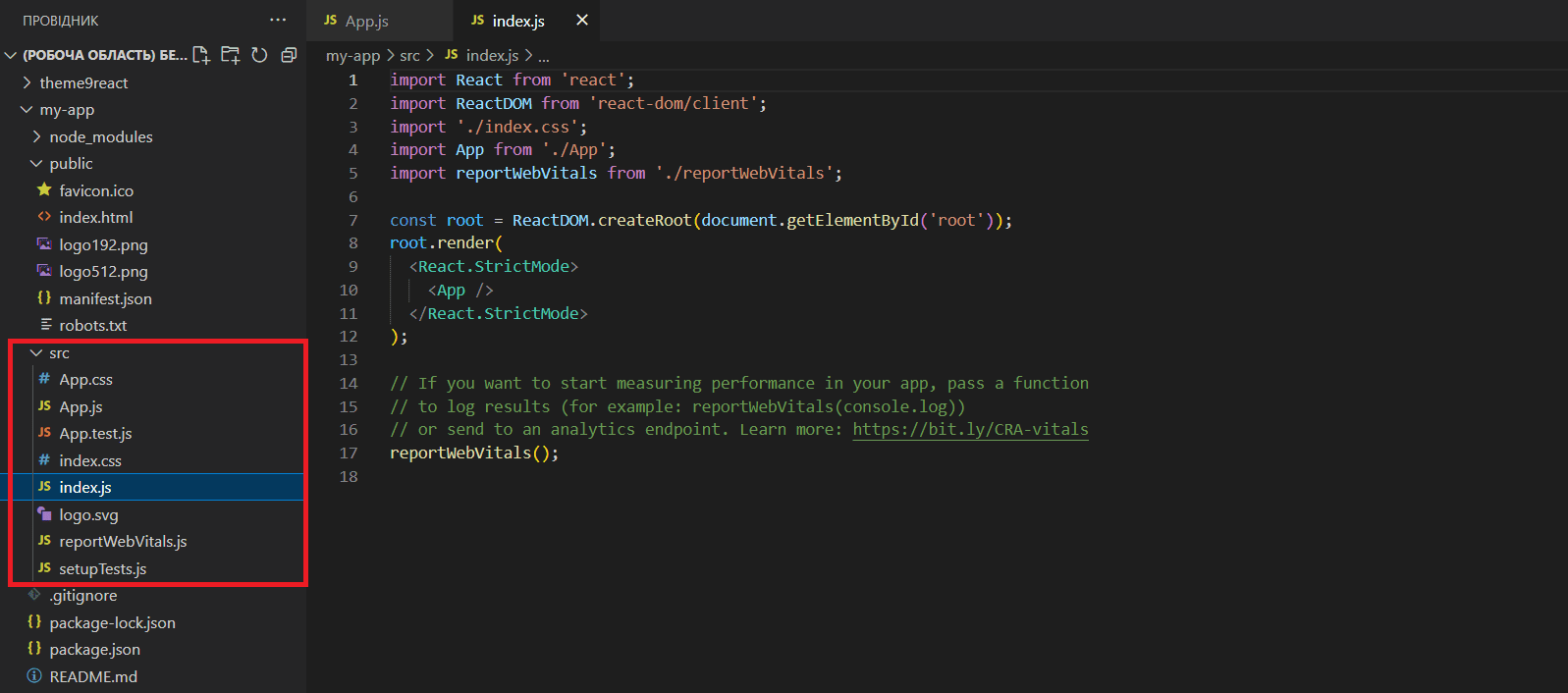Viewport: 1568px width, 693px height.
Task: Open the bit.ly/CRA-vitals link
Action: click(969, 429)
